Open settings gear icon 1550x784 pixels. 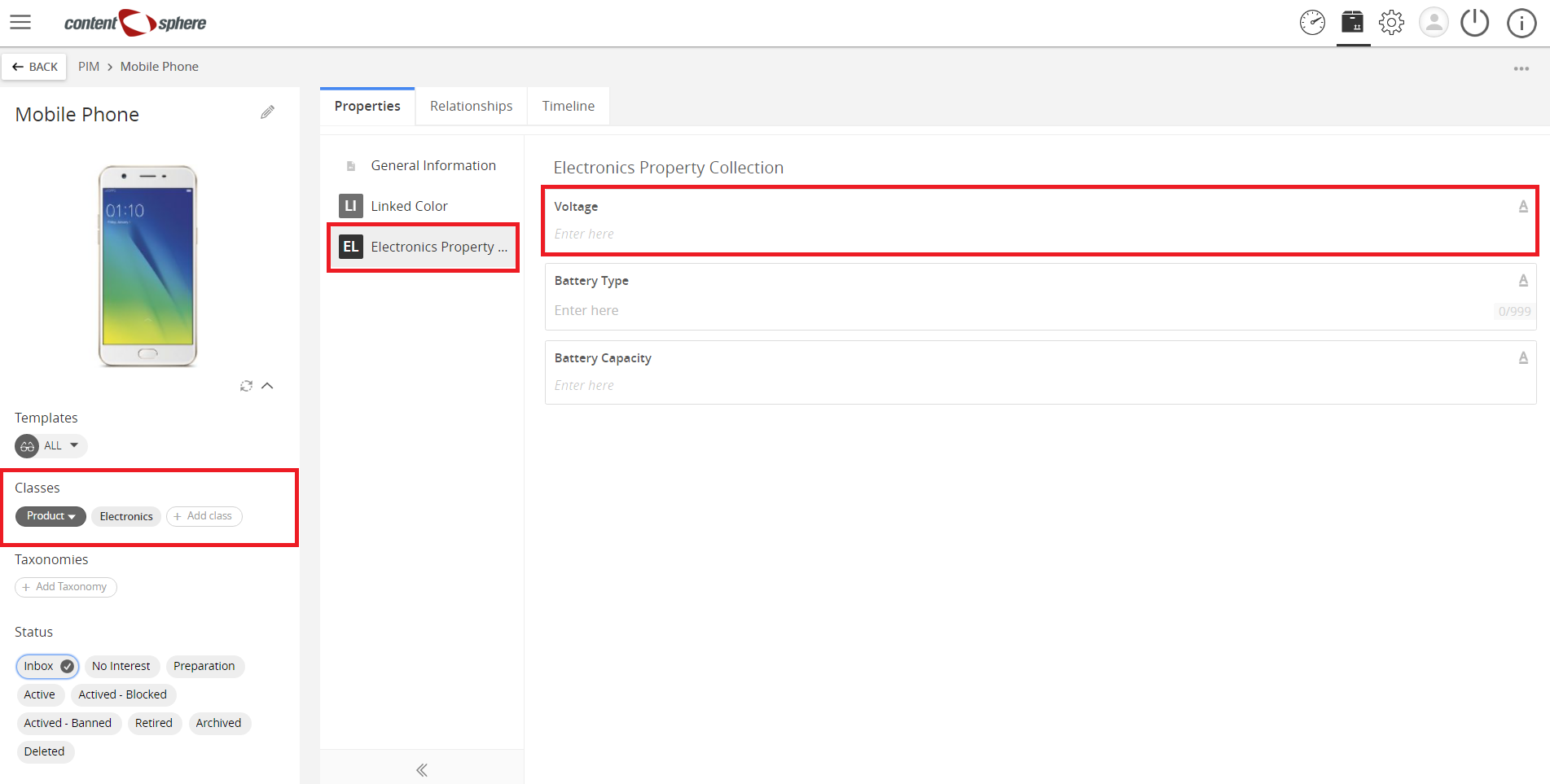(x=1392, y=23)
